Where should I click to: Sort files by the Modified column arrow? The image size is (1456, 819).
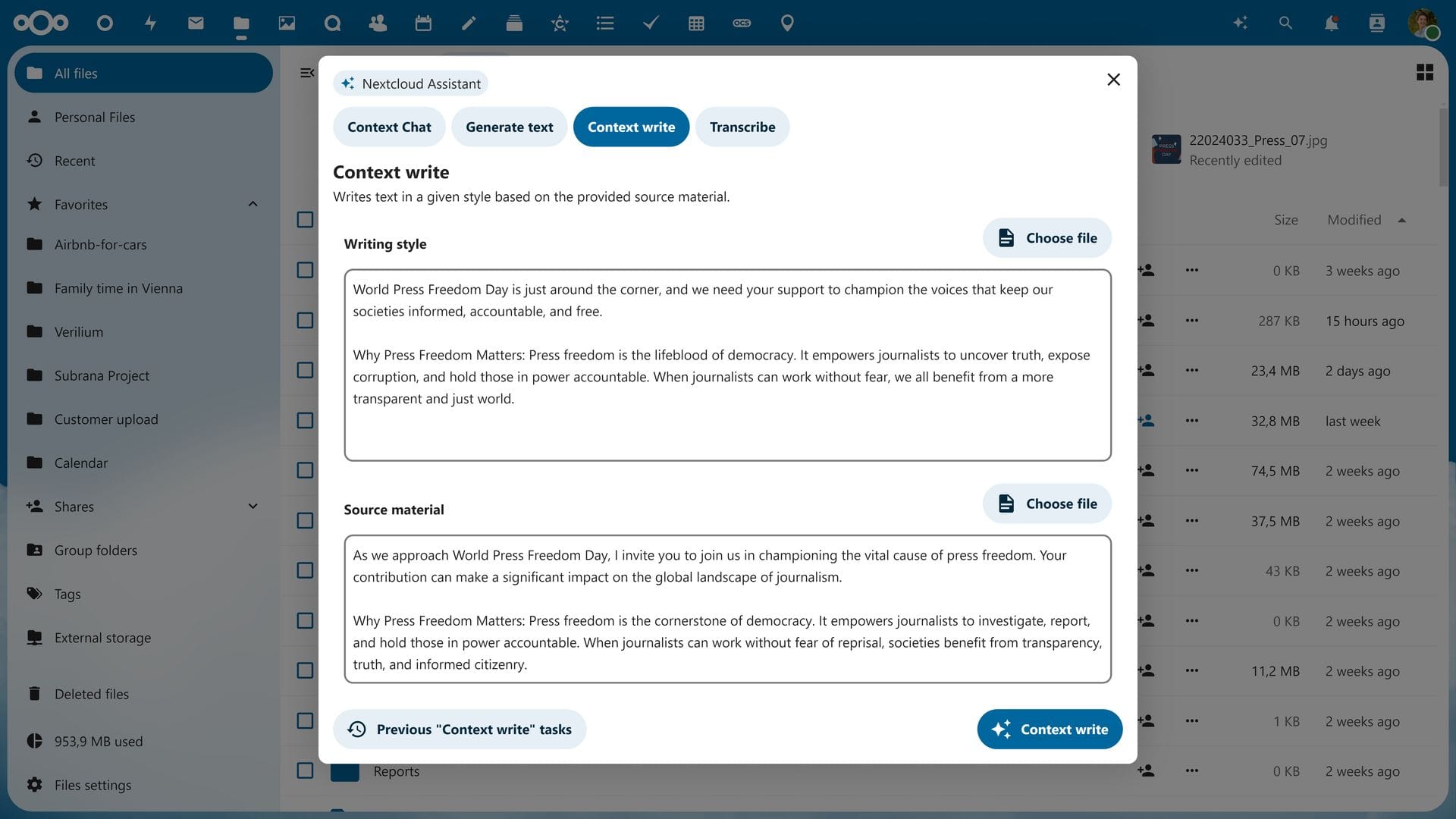pos(1401,220)
